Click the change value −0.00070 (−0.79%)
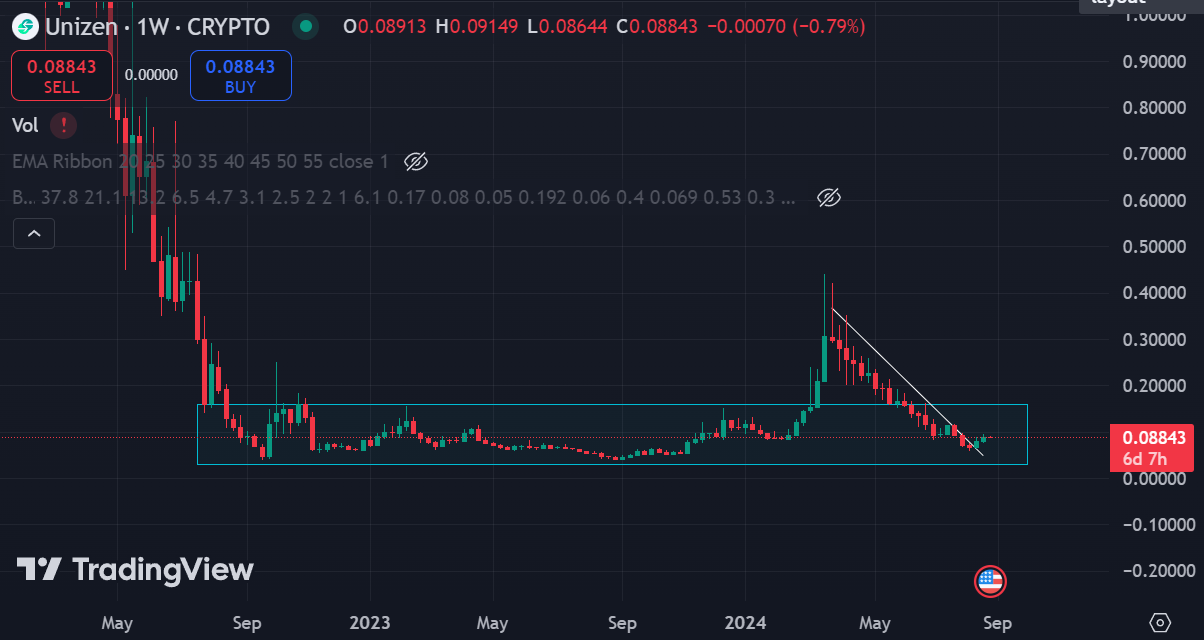This screenshot has height=640, width=1204. point(786,27)
